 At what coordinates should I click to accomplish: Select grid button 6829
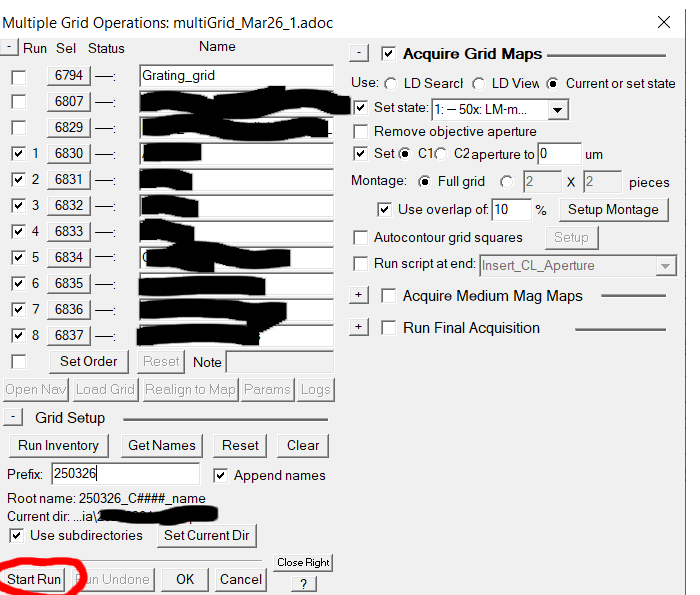[69, 128]
